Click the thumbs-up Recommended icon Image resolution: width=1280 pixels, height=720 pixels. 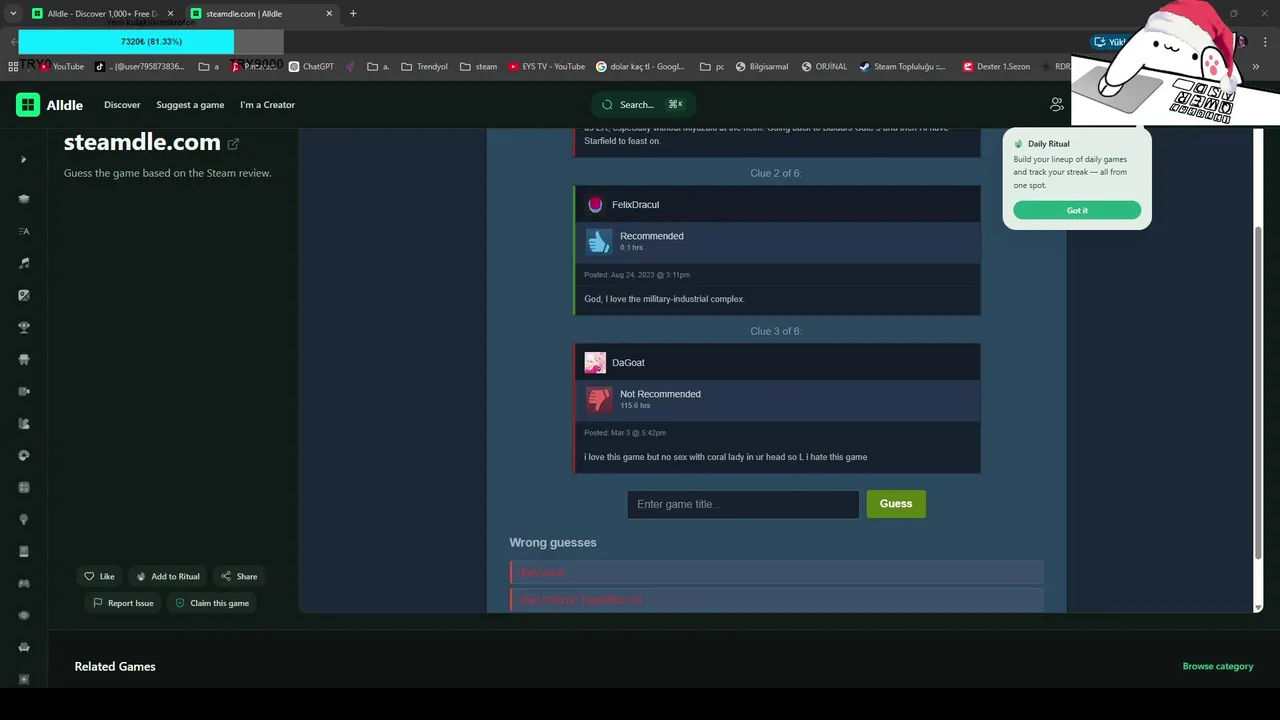[x=598, y=241]
